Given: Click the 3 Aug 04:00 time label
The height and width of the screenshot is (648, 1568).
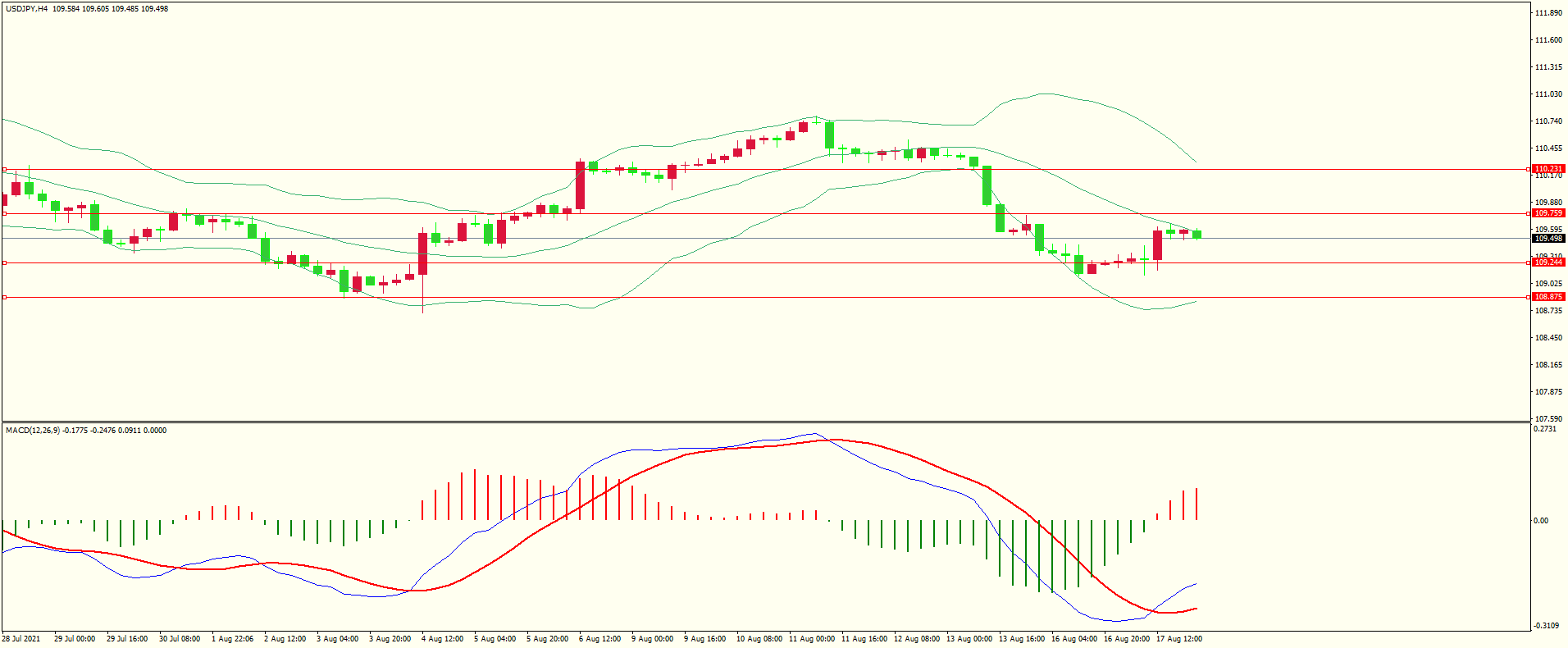Looking at the screenshot, I should pos(337,639).
